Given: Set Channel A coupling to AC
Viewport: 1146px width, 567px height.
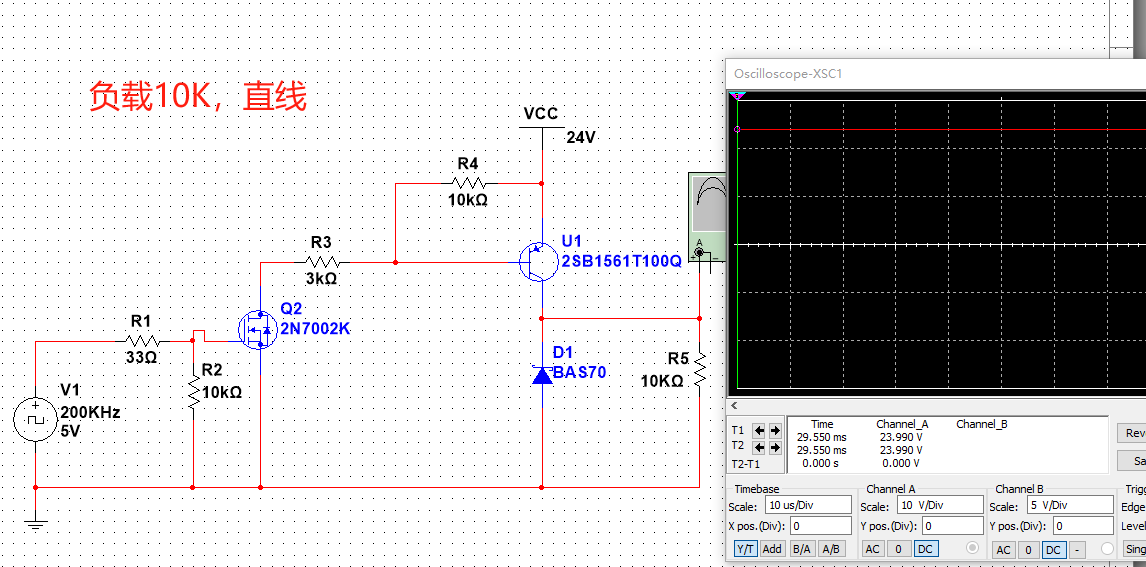Looking at the screenshot, I should (873, 549).
